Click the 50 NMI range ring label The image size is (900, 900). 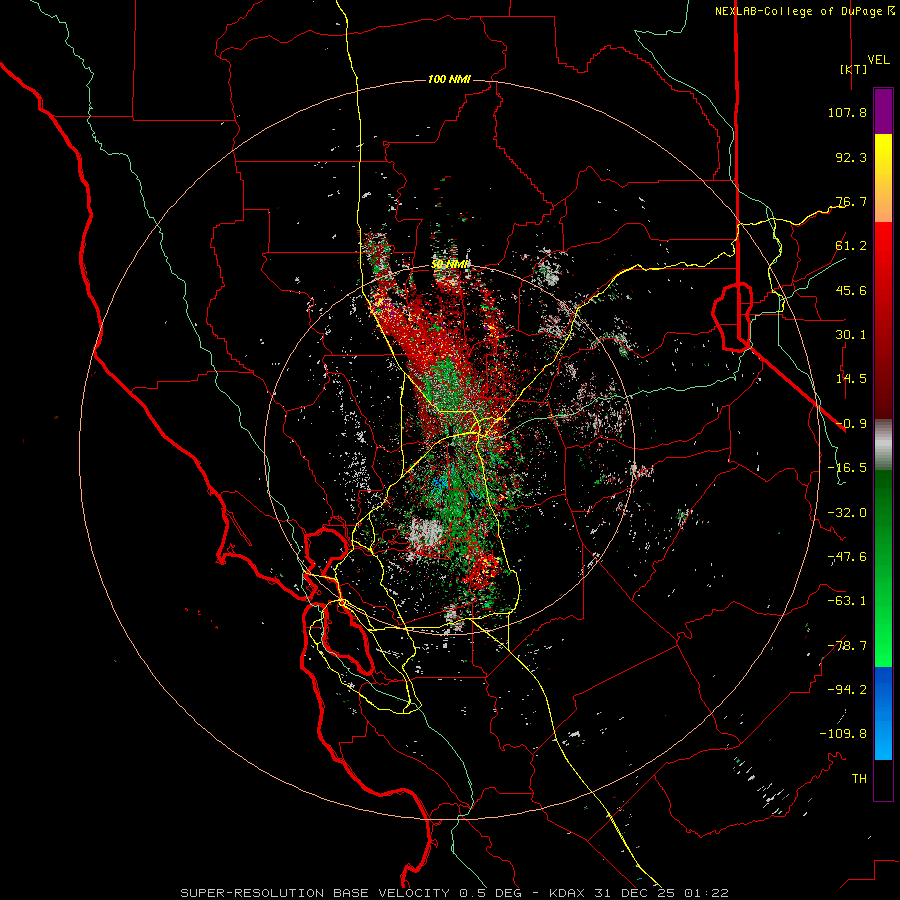point(449,265)
